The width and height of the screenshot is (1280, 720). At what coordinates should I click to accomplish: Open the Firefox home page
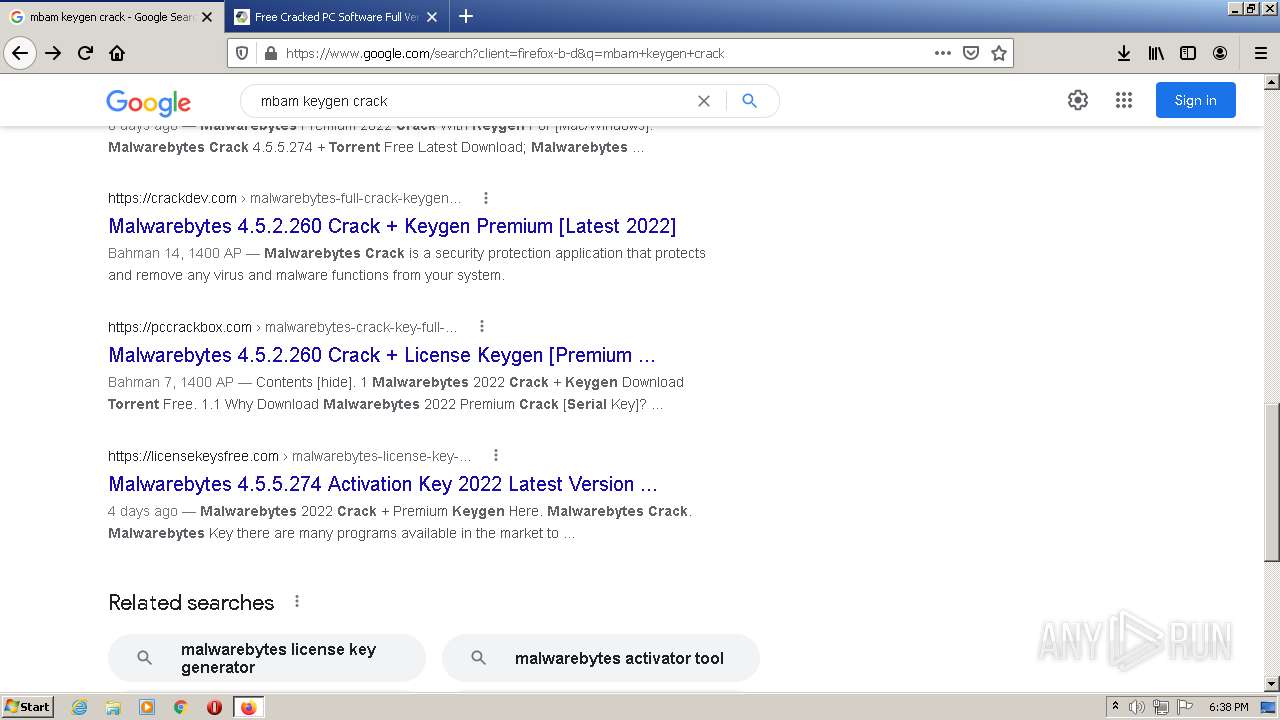(x=117, y=53)
